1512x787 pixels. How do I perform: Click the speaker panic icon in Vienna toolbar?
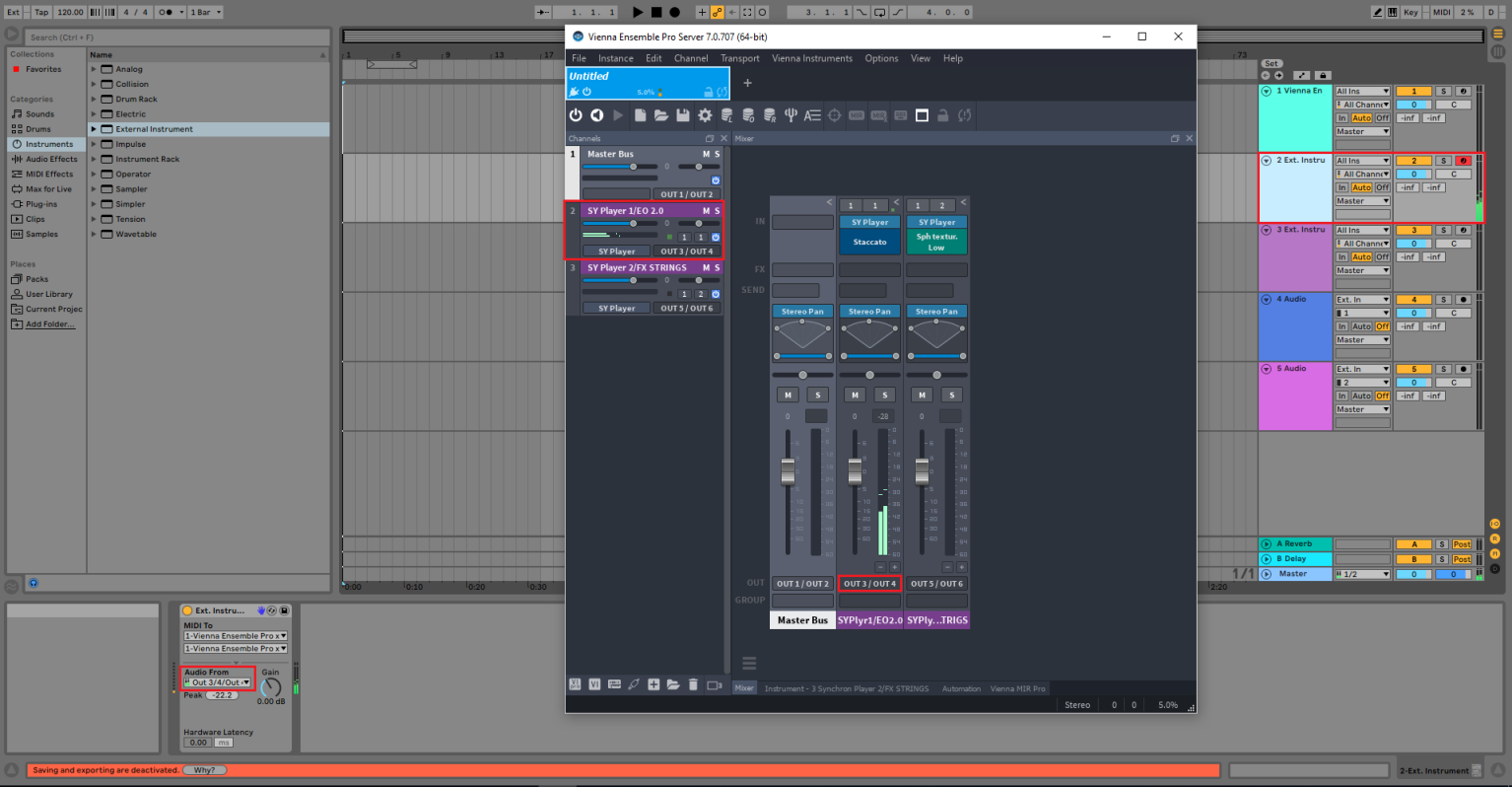click(596, 115)
